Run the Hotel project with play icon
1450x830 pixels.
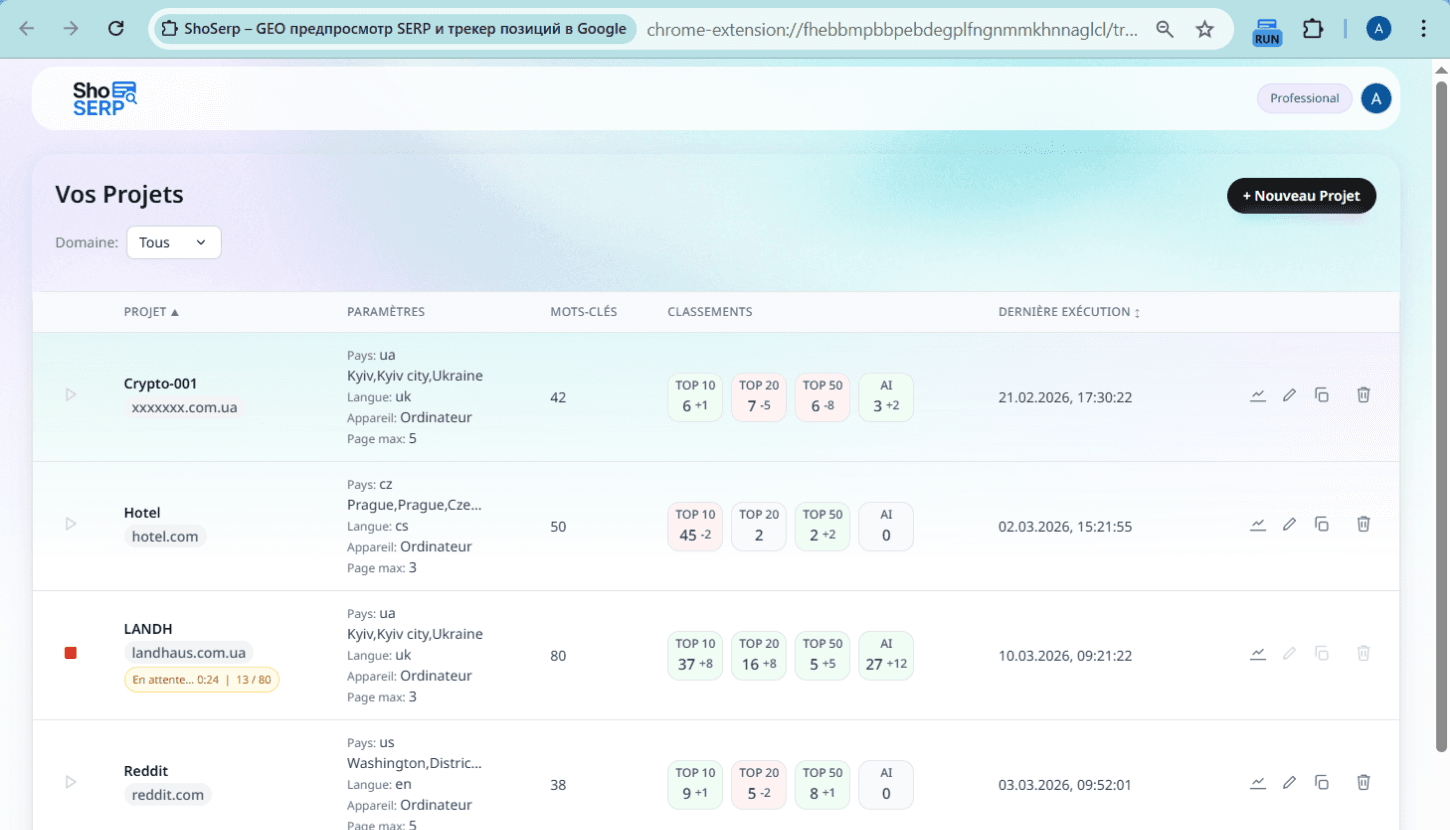pos(71,524)
